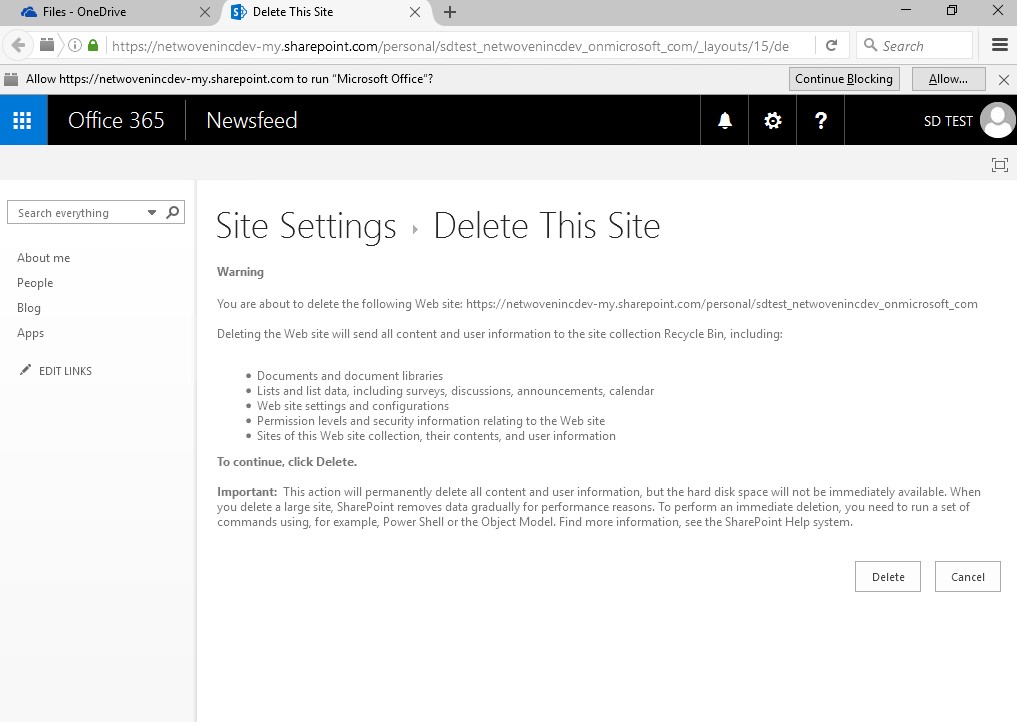
Task: Click the EDIT LINKS pencil icon
Action: pyautogui.click(x=25, y=370)
